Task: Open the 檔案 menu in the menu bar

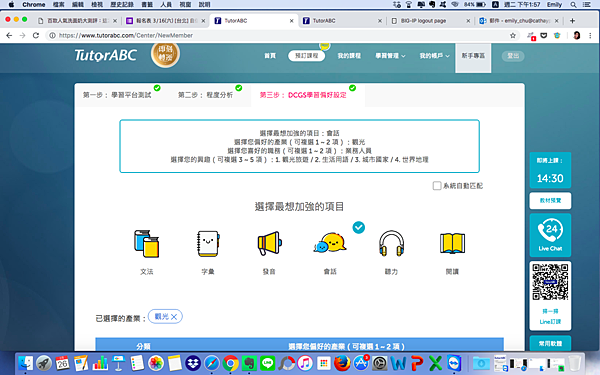Action: pyautogui.click(x=59, y=5)
